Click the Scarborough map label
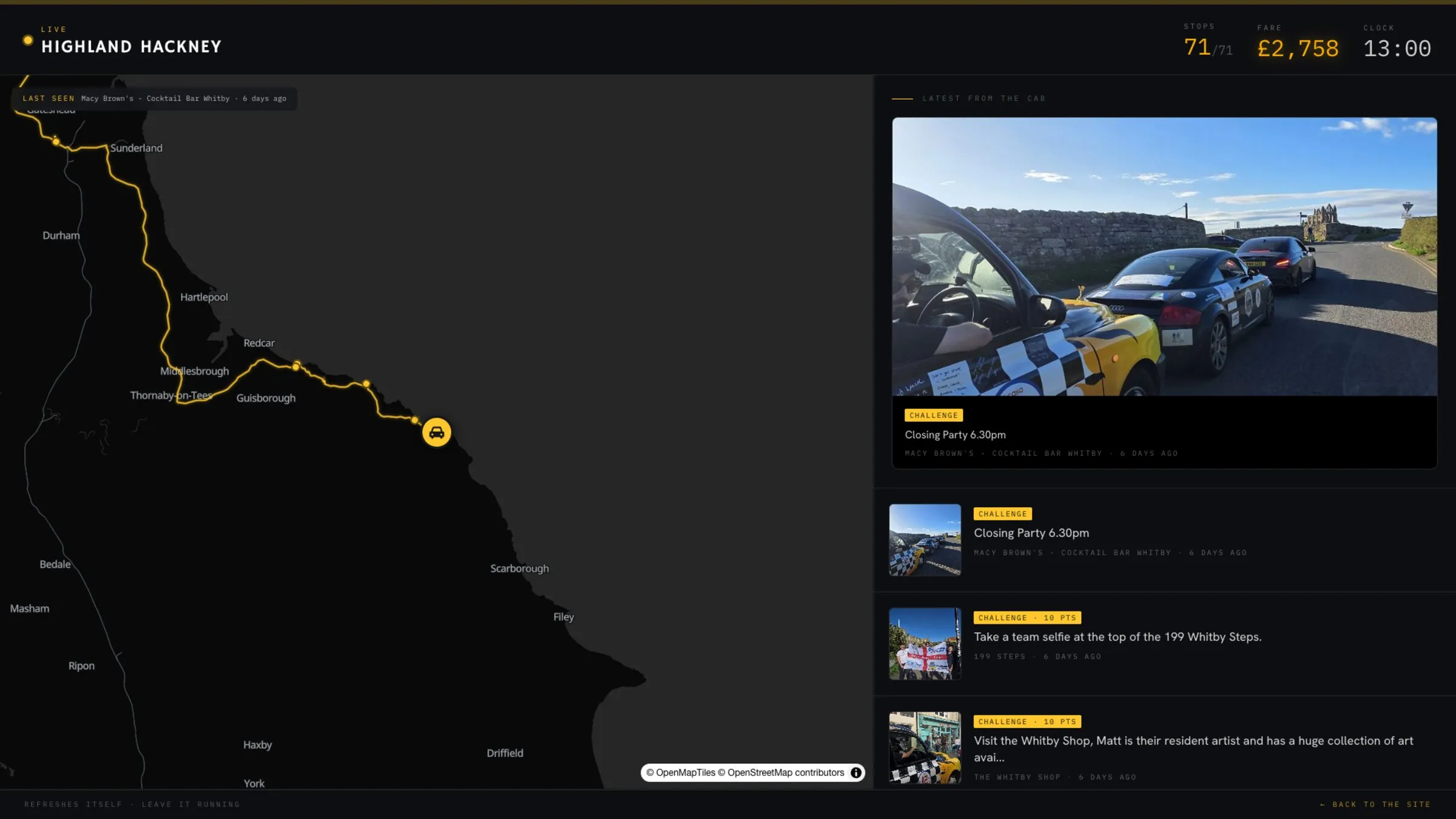This screenshot has height=819, width=1456. coord(519,568)
